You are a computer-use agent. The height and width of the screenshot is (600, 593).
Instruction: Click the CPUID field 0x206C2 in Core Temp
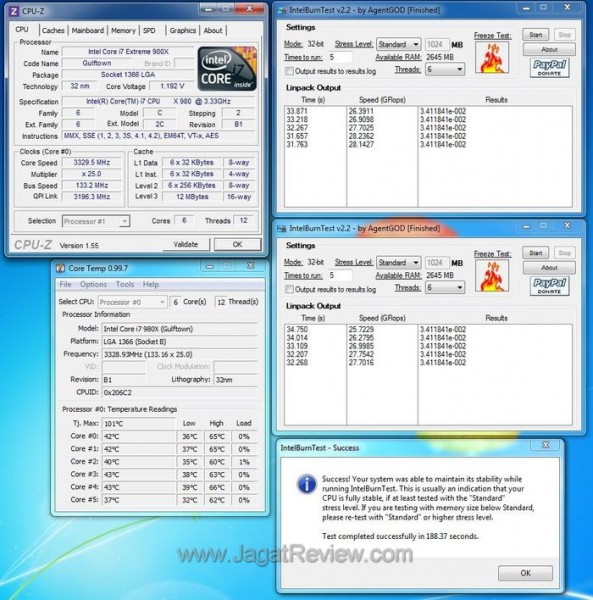(180, 393)
